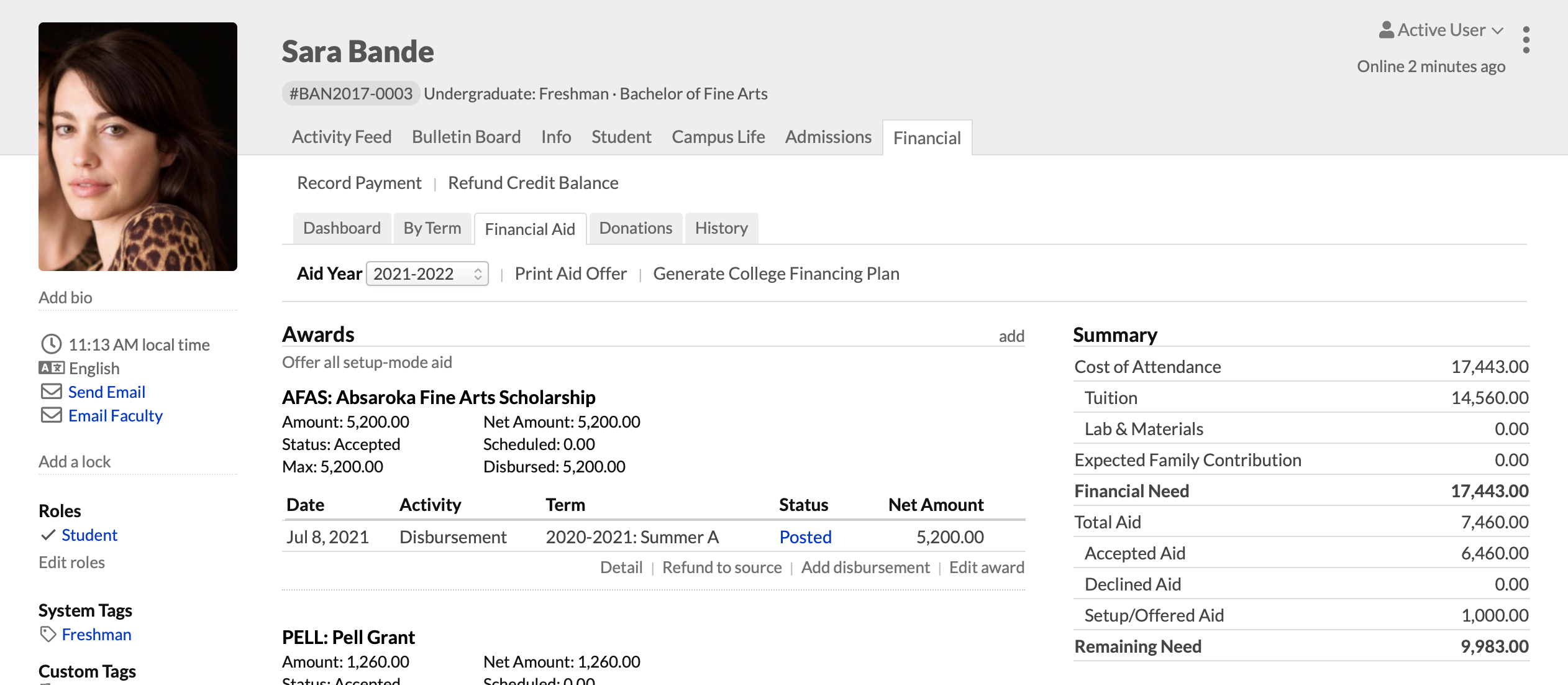Select the Donations sub-tab
1568x685 pixels.
pos(635,228)
